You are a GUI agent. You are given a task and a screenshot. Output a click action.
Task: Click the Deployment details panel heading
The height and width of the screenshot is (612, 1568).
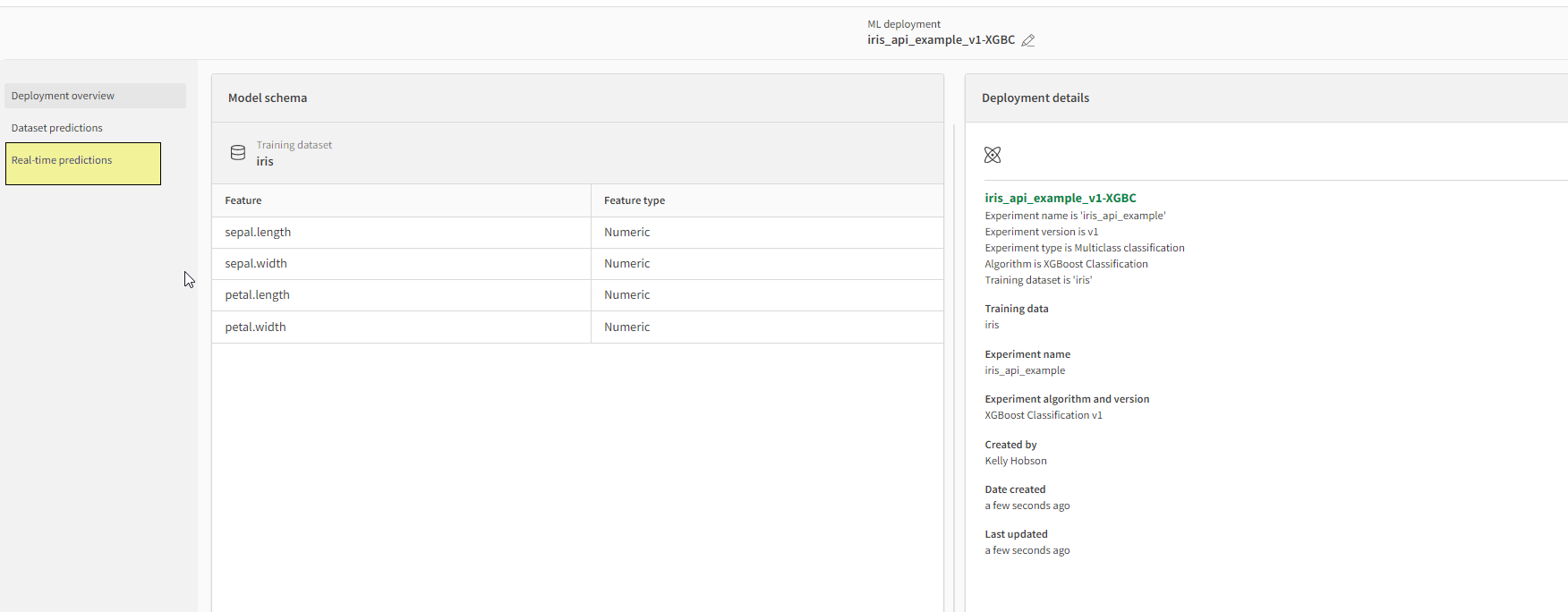point(1035,98)
